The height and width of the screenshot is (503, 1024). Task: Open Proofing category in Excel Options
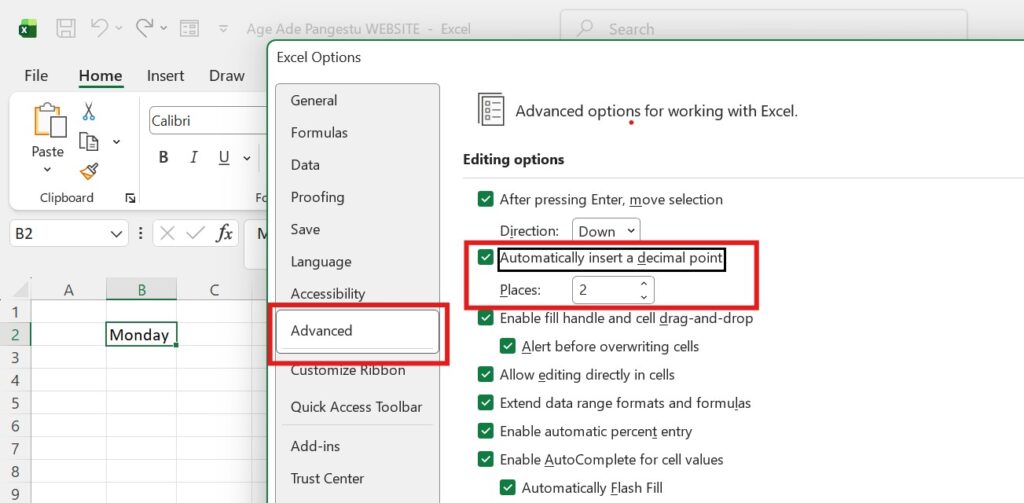[x=317, y=197]
